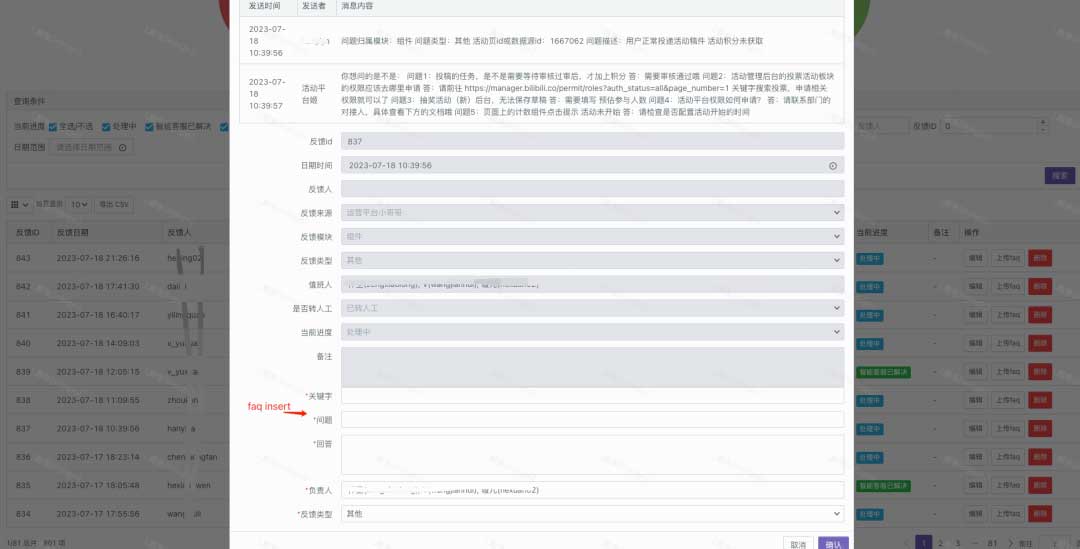Viewport: 1080px width, 549px height.
Task: Click the 反馈日期 column header
Action: point(72,233)
